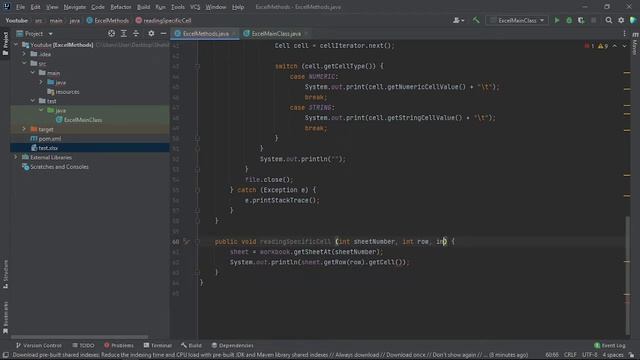Collapse Youtube project root node
Viewport: 640px width, 360px height.
pyautogui.click(x=16, y=45)
